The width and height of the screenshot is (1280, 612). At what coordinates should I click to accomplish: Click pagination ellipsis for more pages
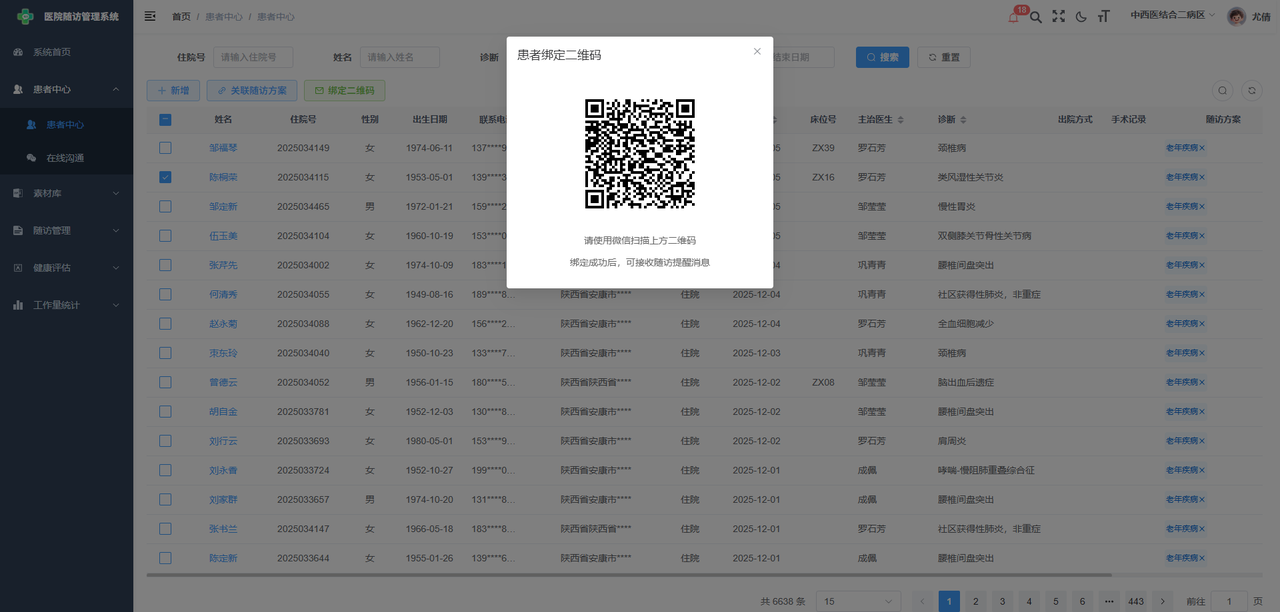(x=1108, y=601)
